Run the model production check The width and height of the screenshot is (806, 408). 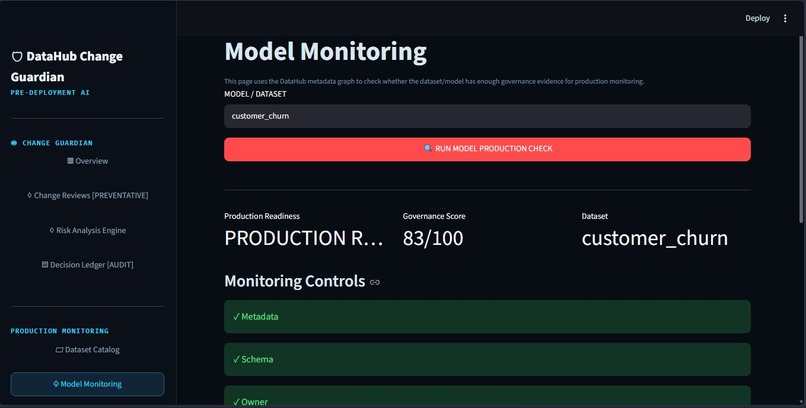click(x=487, y=149)
